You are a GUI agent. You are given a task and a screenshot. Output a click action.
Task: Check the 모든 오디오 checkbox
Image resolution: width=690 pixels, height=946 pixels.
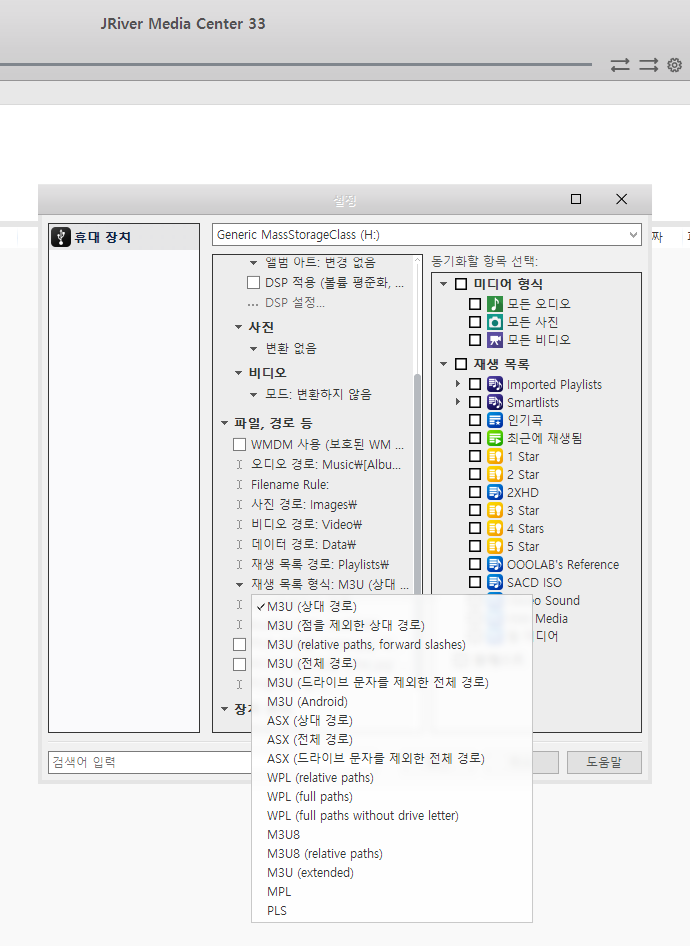pyautogui.click(x=475, y=303)
